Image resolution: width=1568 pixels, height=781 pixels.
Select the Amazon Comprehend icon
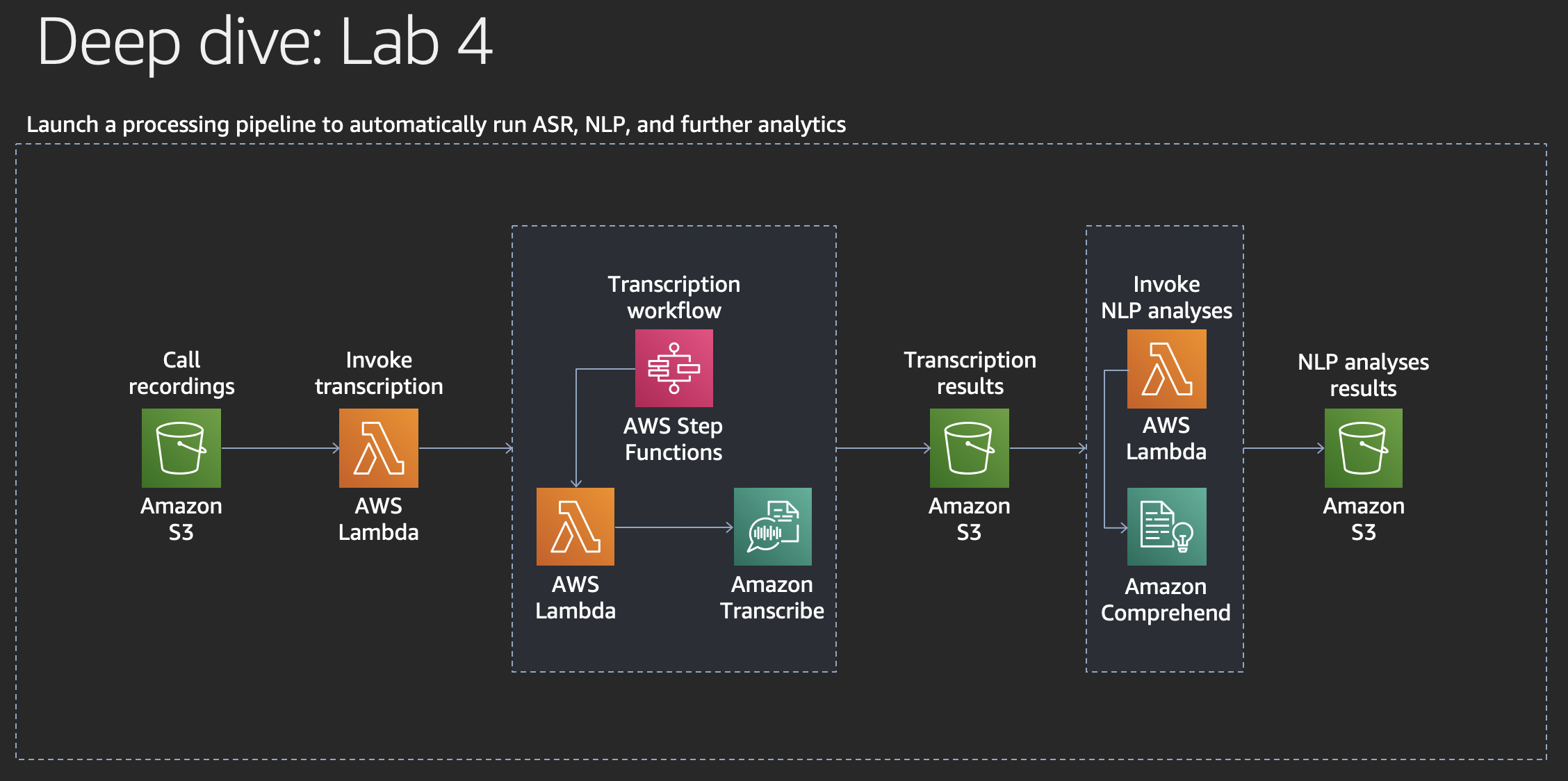(1166, 527)
